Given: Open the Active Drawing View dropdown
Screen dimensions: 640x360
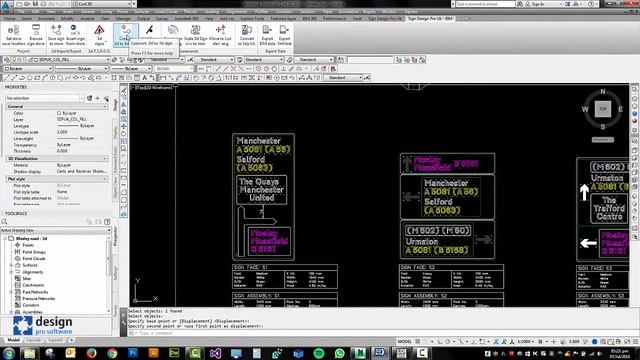Looking at the screenshot, I should coord(56,230).
